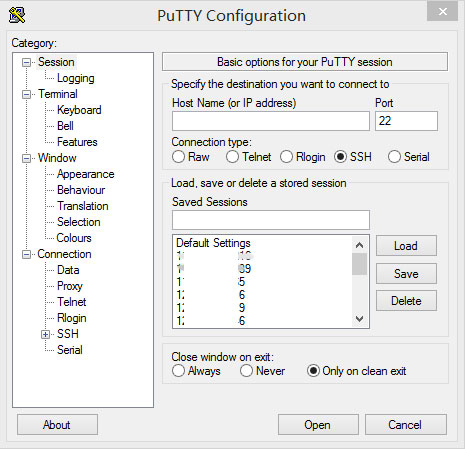Click the sessions list scrollbar thumb
This screenshot has width=465, height=449.
click(x=359, y=264)
